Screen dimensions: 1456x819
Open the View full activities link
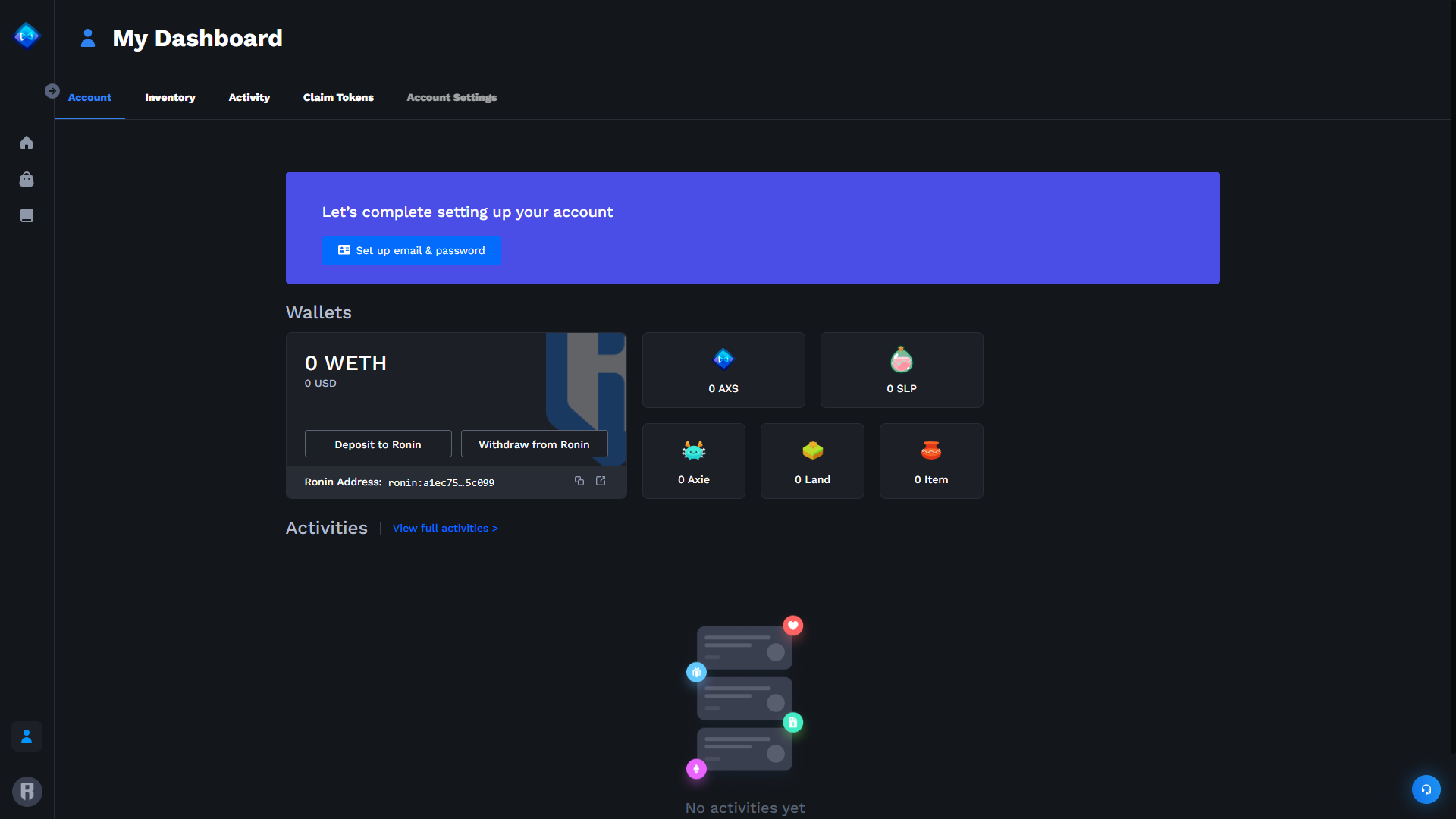pos(446,528)
